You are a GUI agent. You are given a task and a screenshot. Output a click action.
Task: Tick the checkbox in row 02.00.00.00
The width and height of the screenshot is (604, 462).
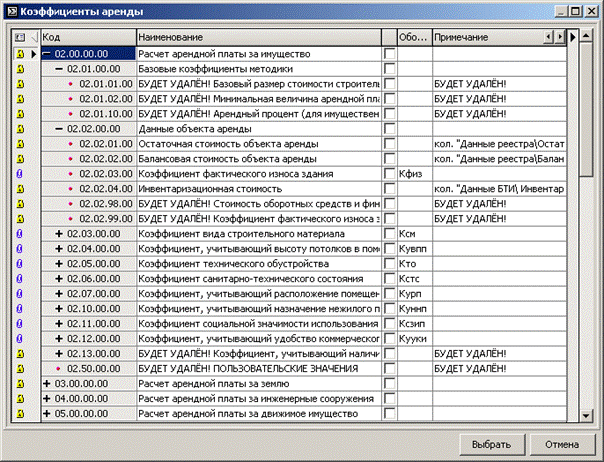point(390,53)
